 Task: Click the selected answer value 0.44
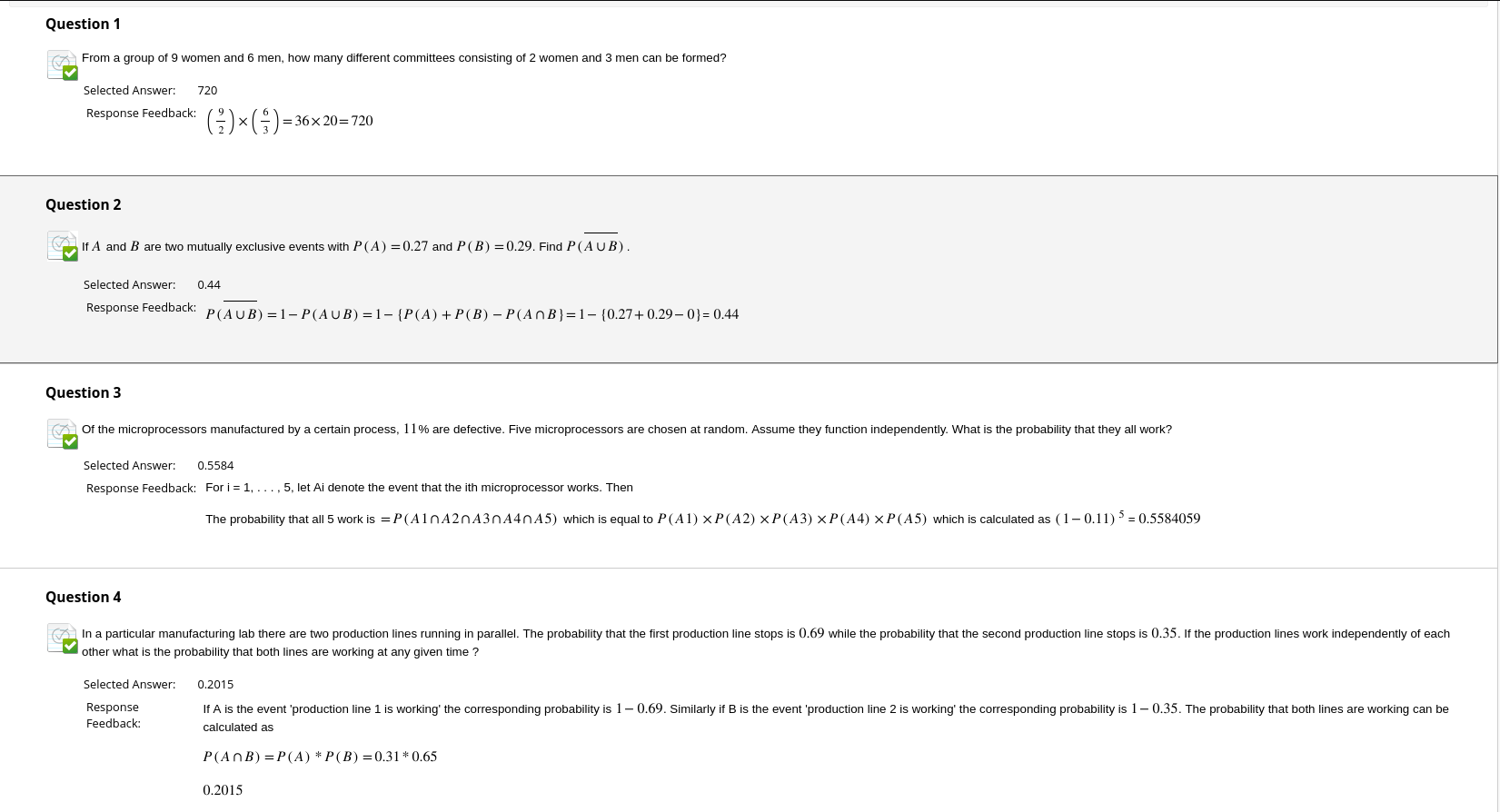coord(209,284)
